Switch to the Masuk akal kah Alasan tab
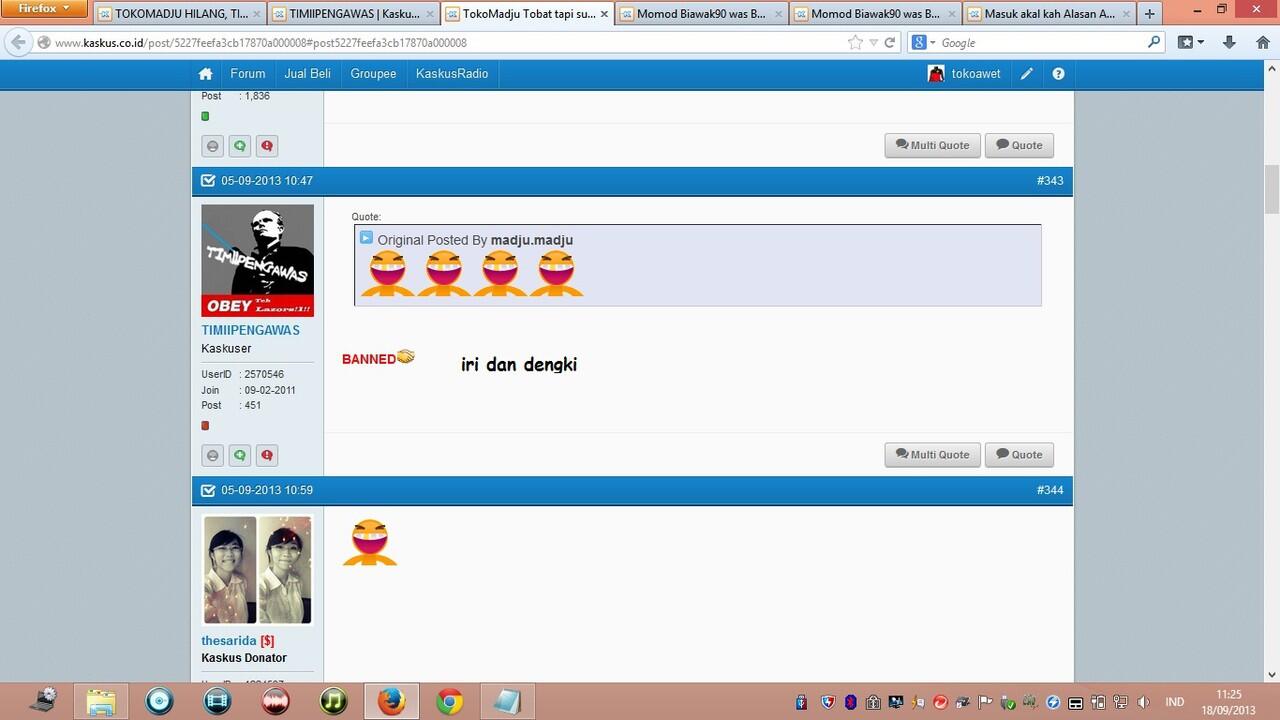Viewport: 1280px width, 720px height. tap(1049, 14)
